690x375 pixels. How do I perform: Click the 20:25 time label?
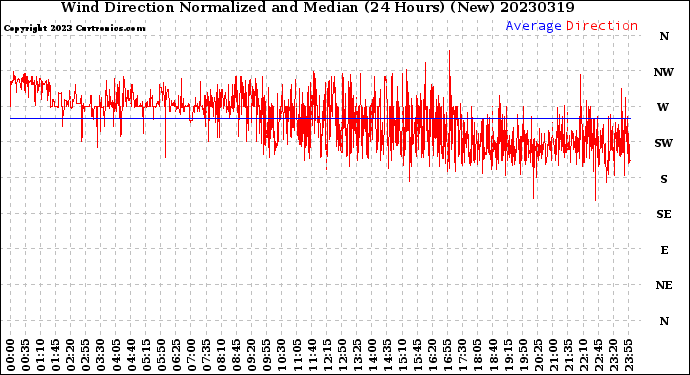pos(538,355)
